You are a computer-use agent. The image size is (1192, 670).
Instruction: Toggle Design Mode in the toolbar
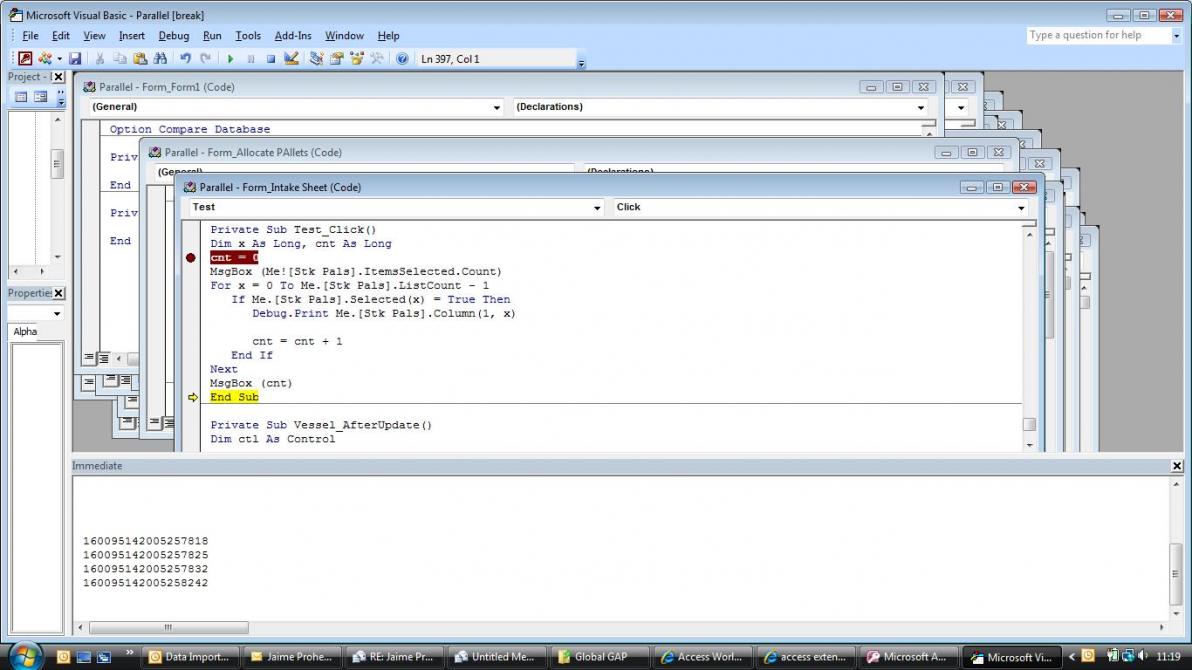tap(291, 59)
